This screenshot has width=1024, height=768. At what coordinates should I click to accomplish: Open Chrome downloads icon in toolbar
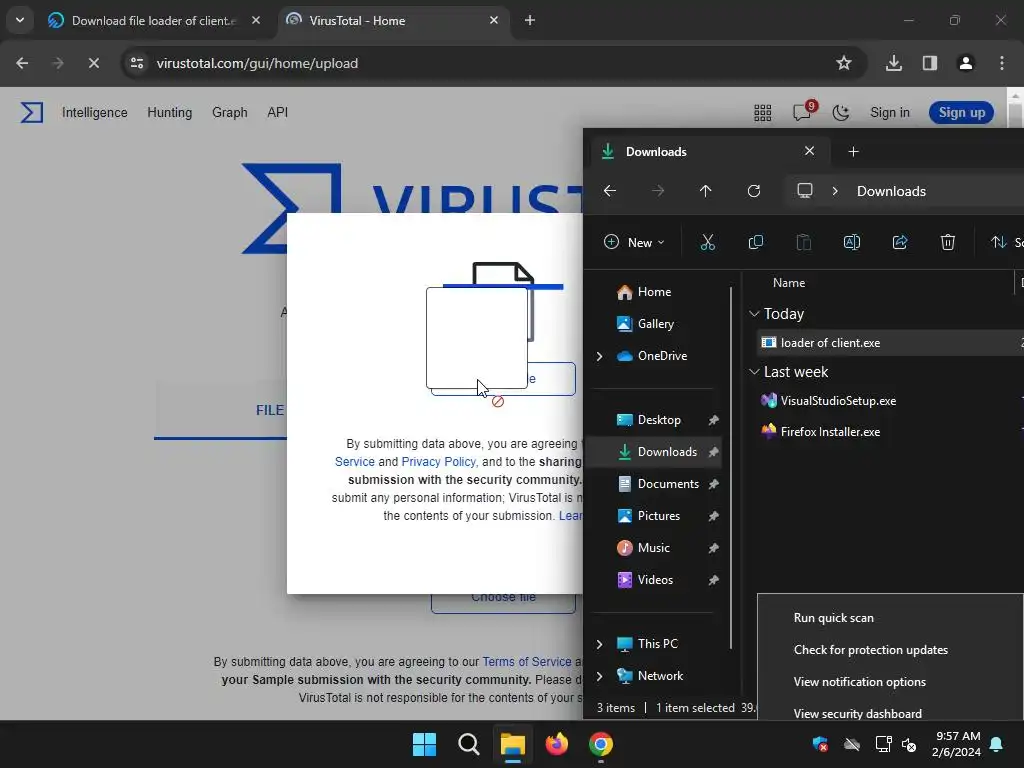click(893, 63)
